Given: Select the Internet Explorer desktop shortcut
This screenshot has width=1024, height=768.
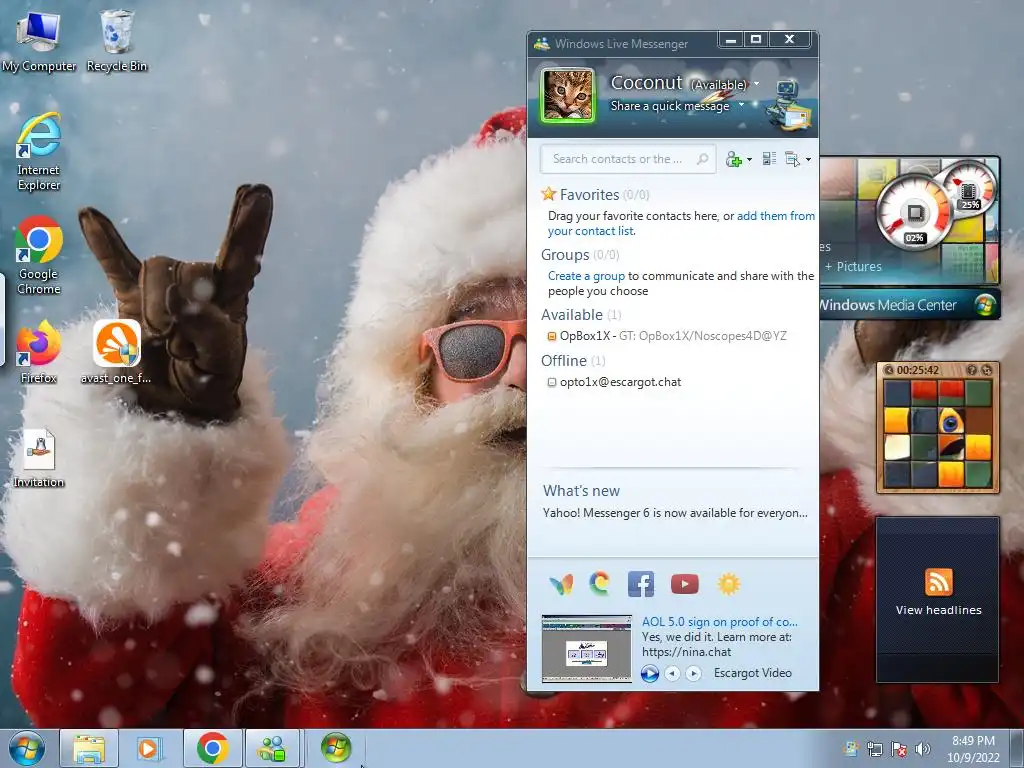Looking at the screenshot, I should tap(39, 152).
